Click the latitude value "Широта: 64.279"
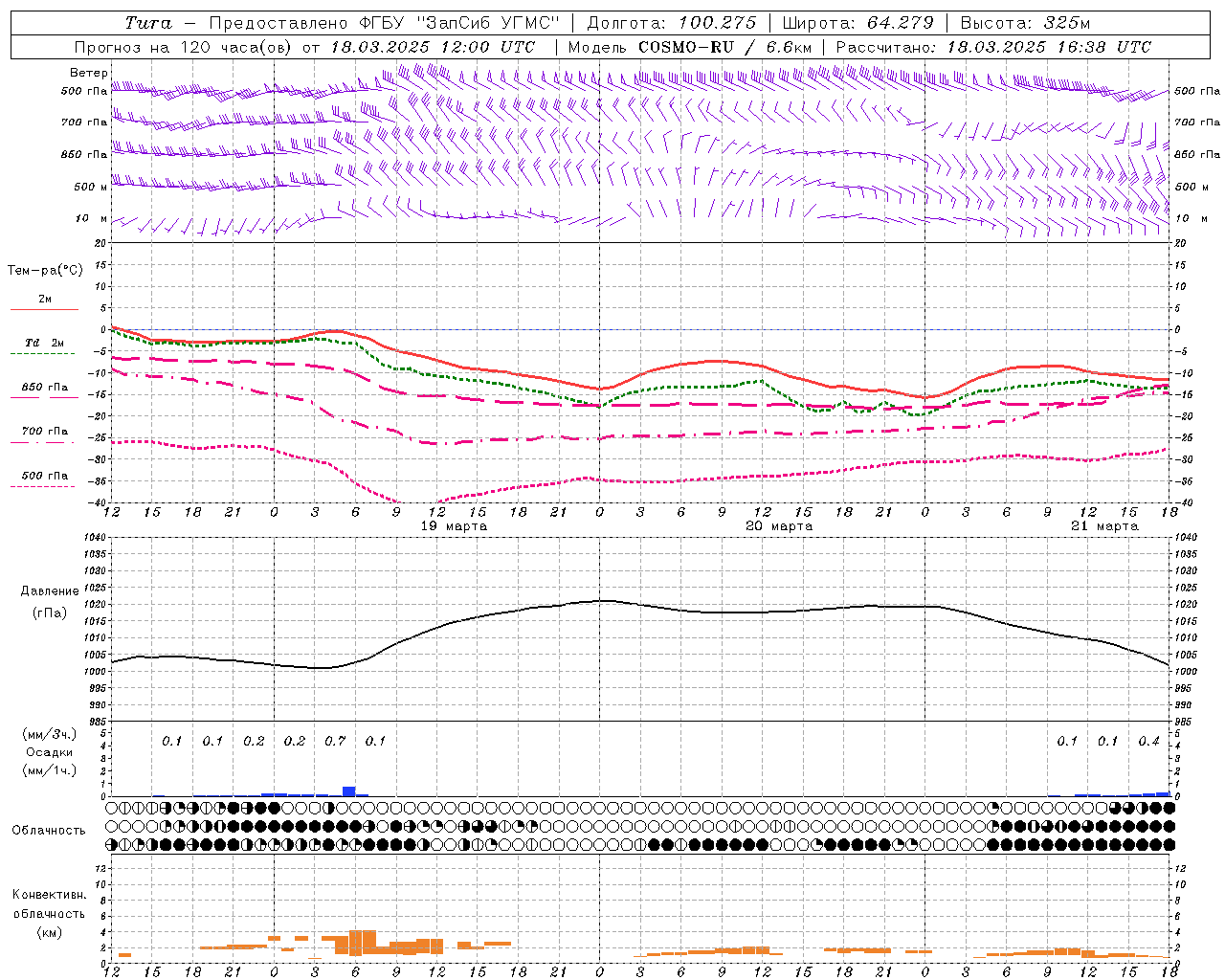The width and height of the screenshot is (1225, 980). pos(857,23)
